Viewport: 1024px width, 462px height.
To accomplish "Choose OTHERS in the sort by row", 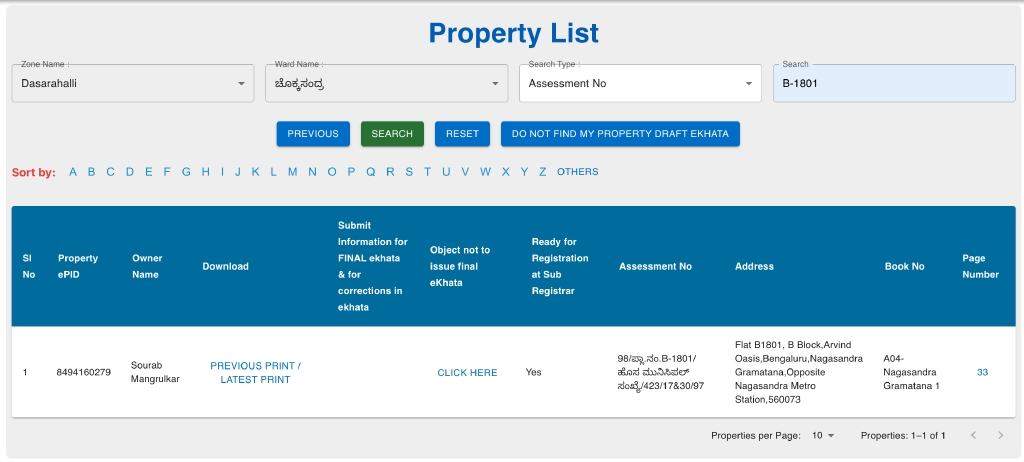I will 577,172.
